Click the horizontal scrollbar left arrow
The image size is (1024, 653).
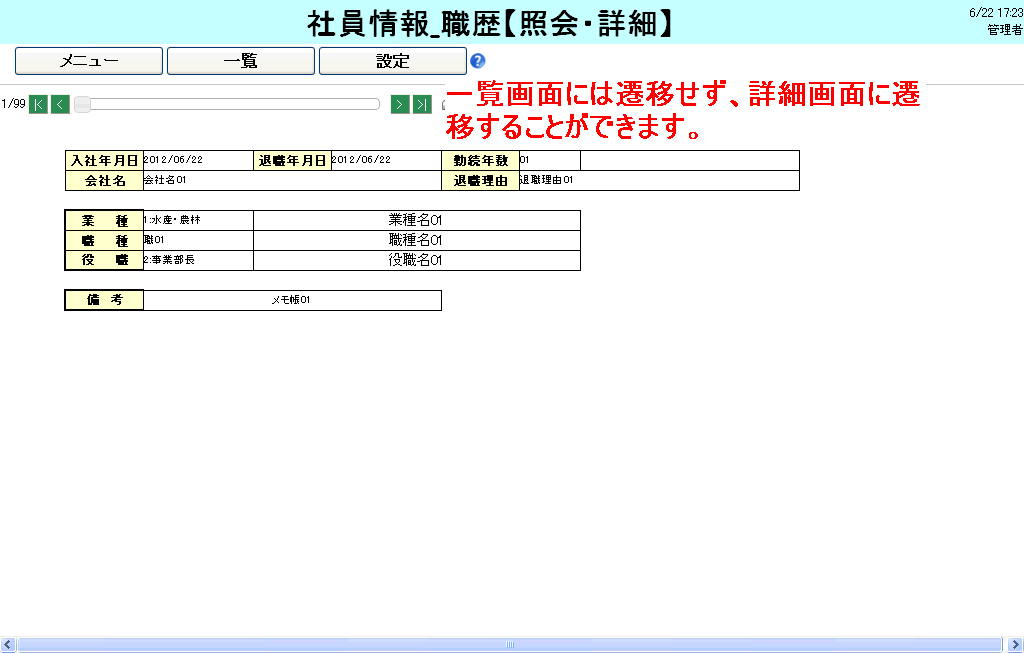pos(8,645)
